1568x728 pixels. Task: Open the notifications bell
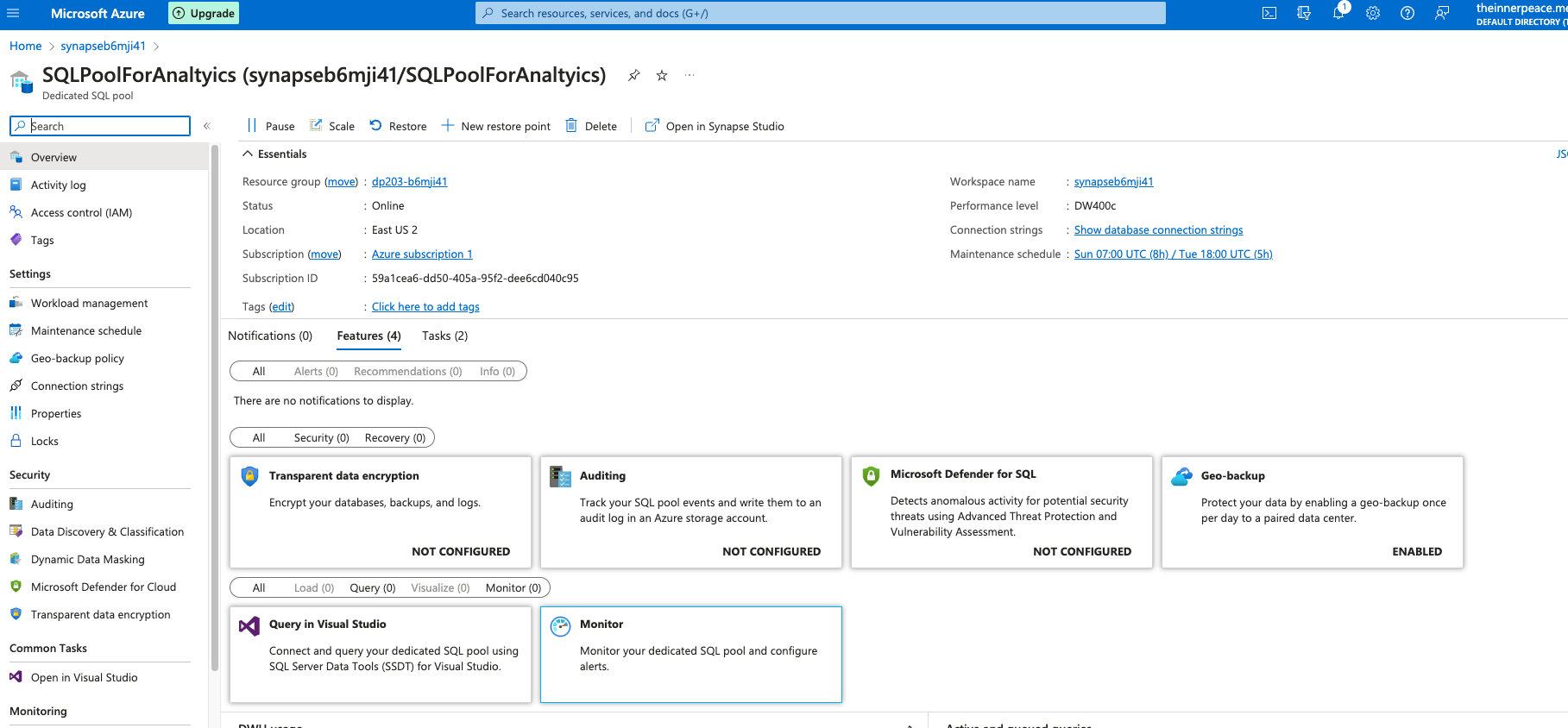1338,13
